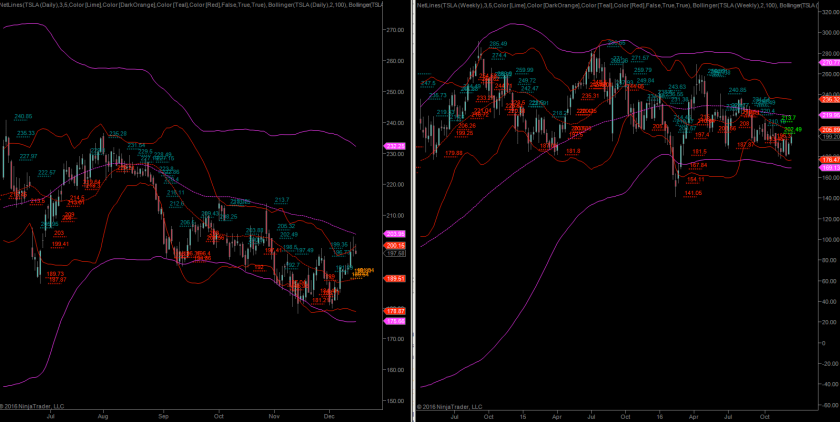Select the green 202.49 label on weekly chart

point(793,130)
